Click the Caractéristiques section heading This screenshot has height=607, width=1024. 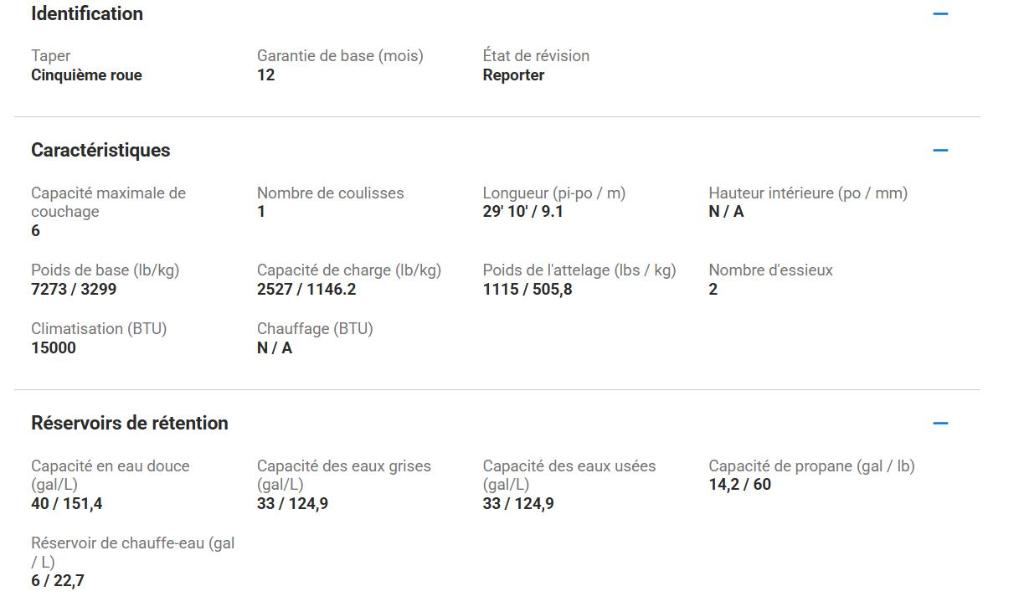coord(101,151)
